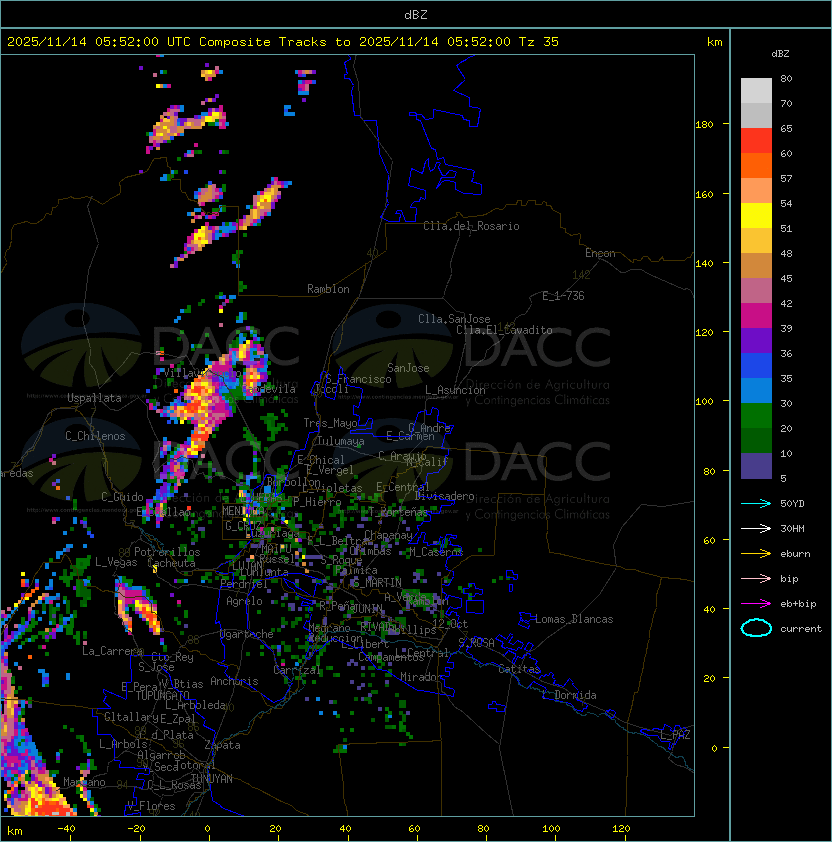The image size is (832, 842).
Task: Click the 30HM white arrow legend icon
Action: [x=756, y=529]
